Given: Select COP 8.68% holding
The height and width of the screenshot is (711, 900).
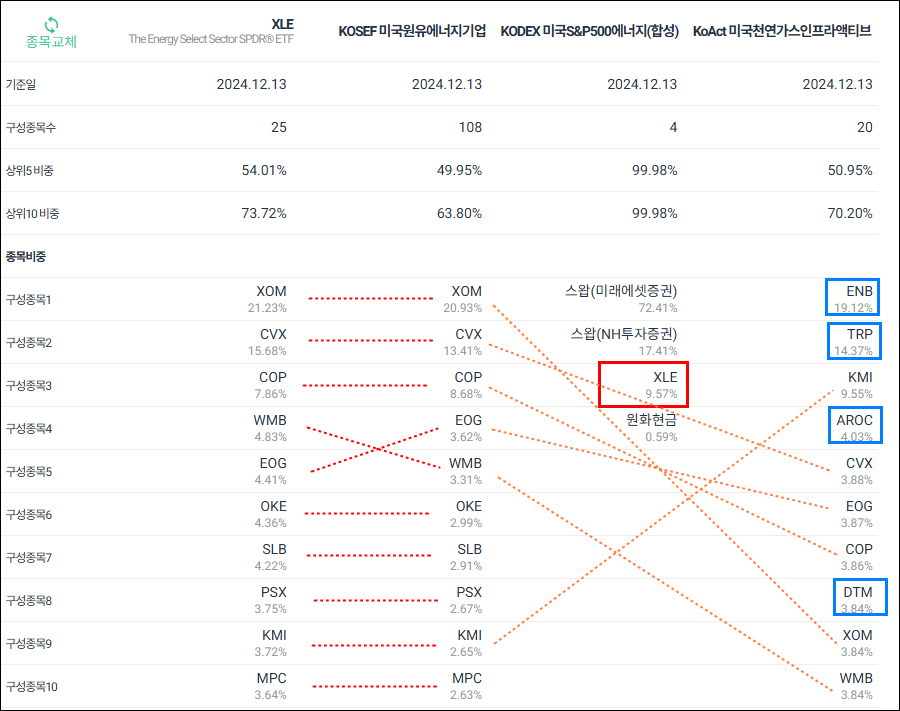Looking at the screenshot, I should pos(466,385).
